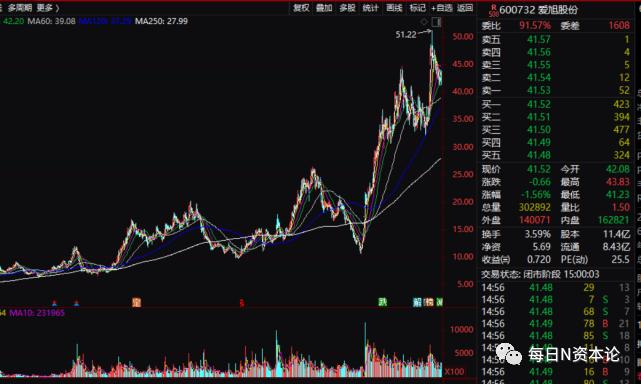The width and height of the screenshot is (641, 384).
Task: Select the 卖二 41.54 ask row
Action: pyautogui.click(x=556, y=78)
